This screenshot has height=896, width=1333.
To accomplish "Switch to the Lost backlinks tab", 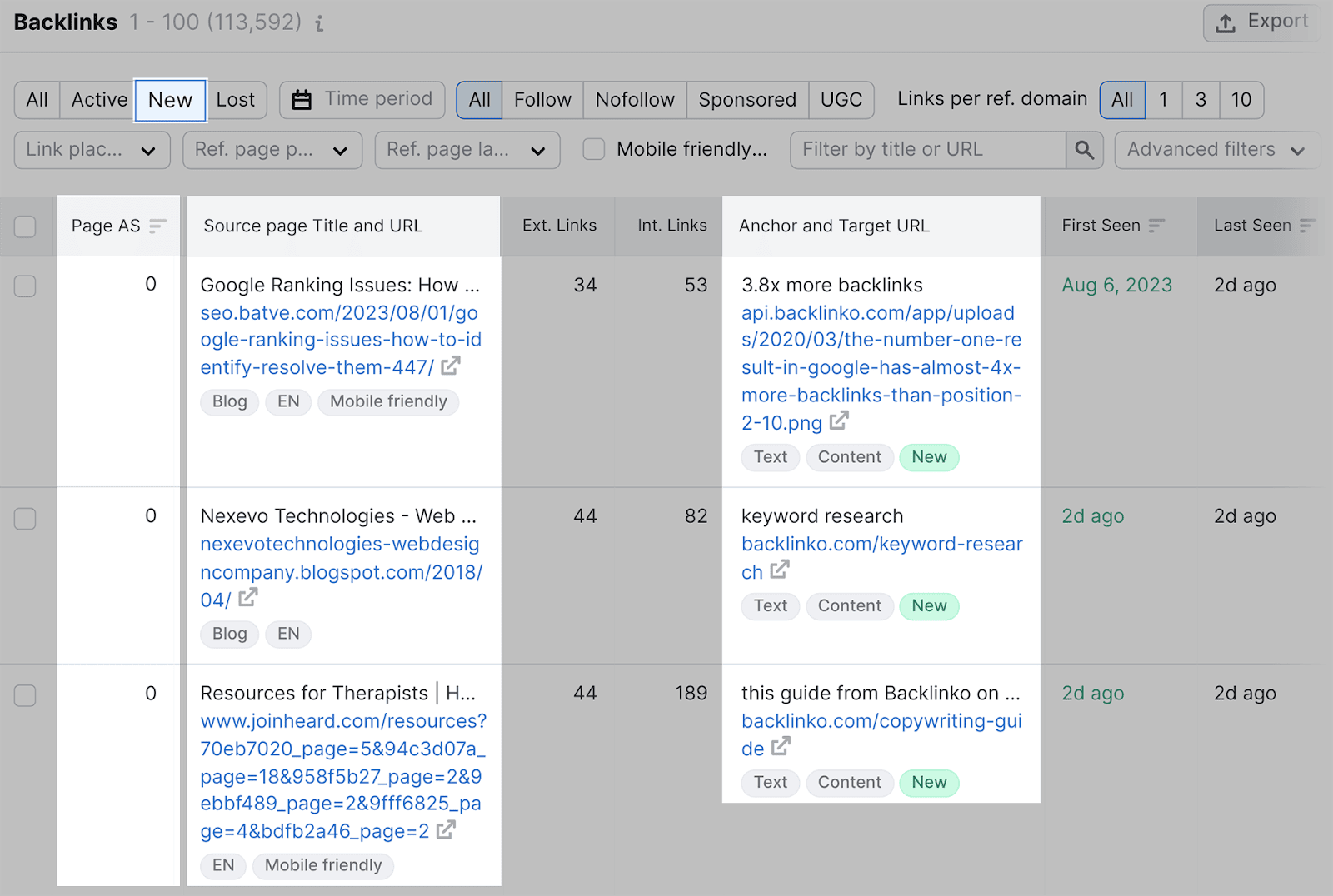I will coord(236,99).
